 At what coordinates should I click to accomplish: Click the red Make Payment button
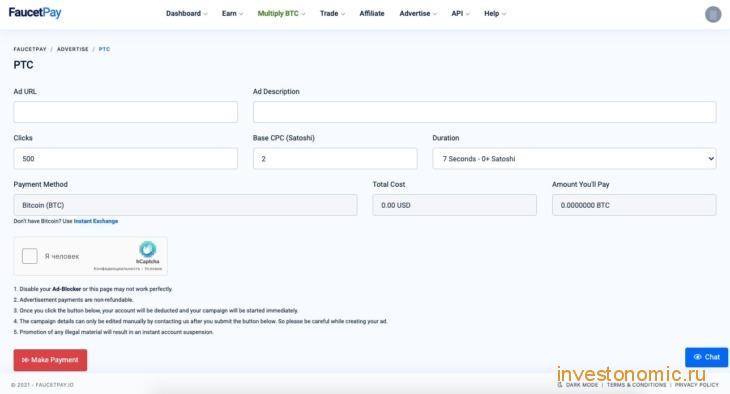click(50, 360)
